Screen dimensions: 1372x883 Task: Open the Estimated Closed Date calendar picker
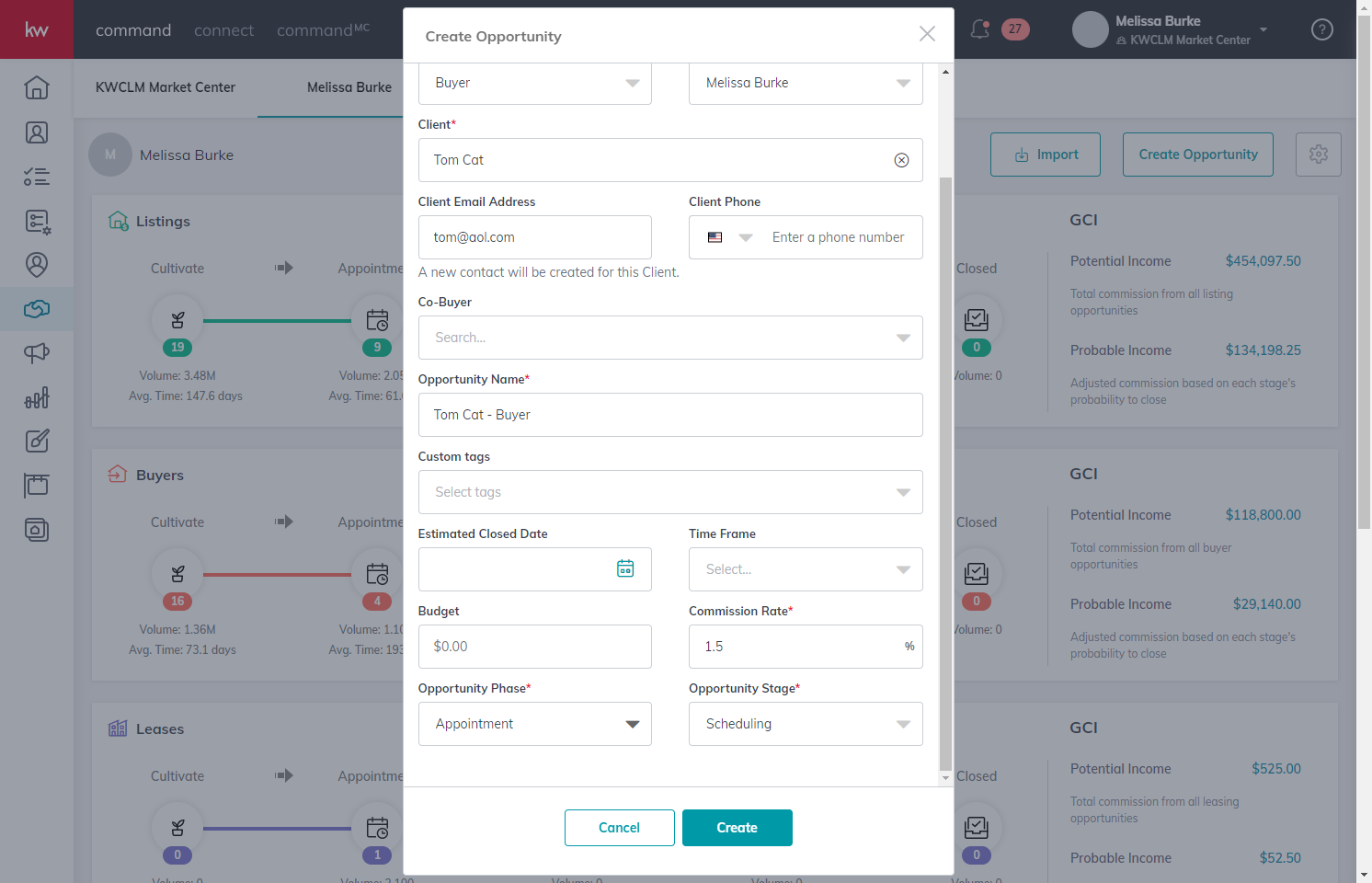coord(625,569)
